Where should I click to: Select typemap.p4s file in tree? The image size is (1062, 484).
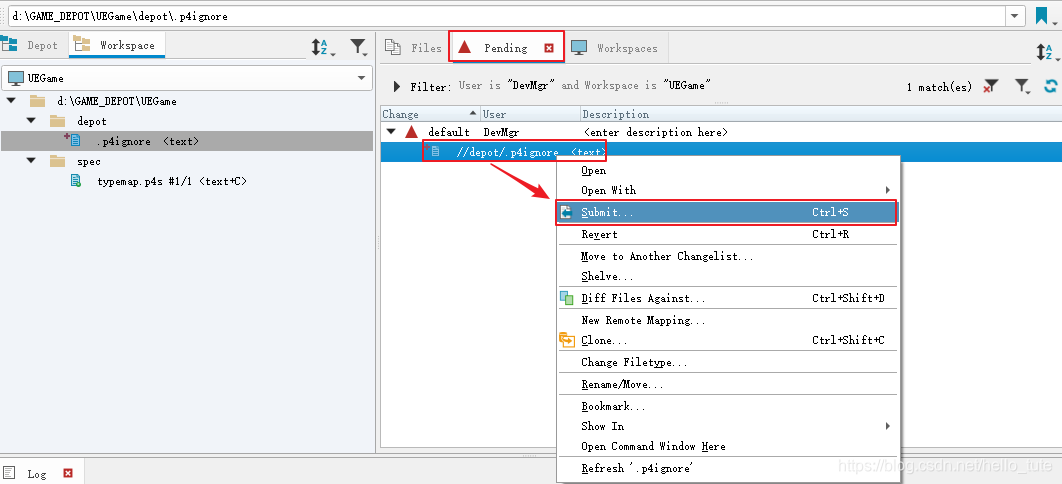[x=171, y=181]
